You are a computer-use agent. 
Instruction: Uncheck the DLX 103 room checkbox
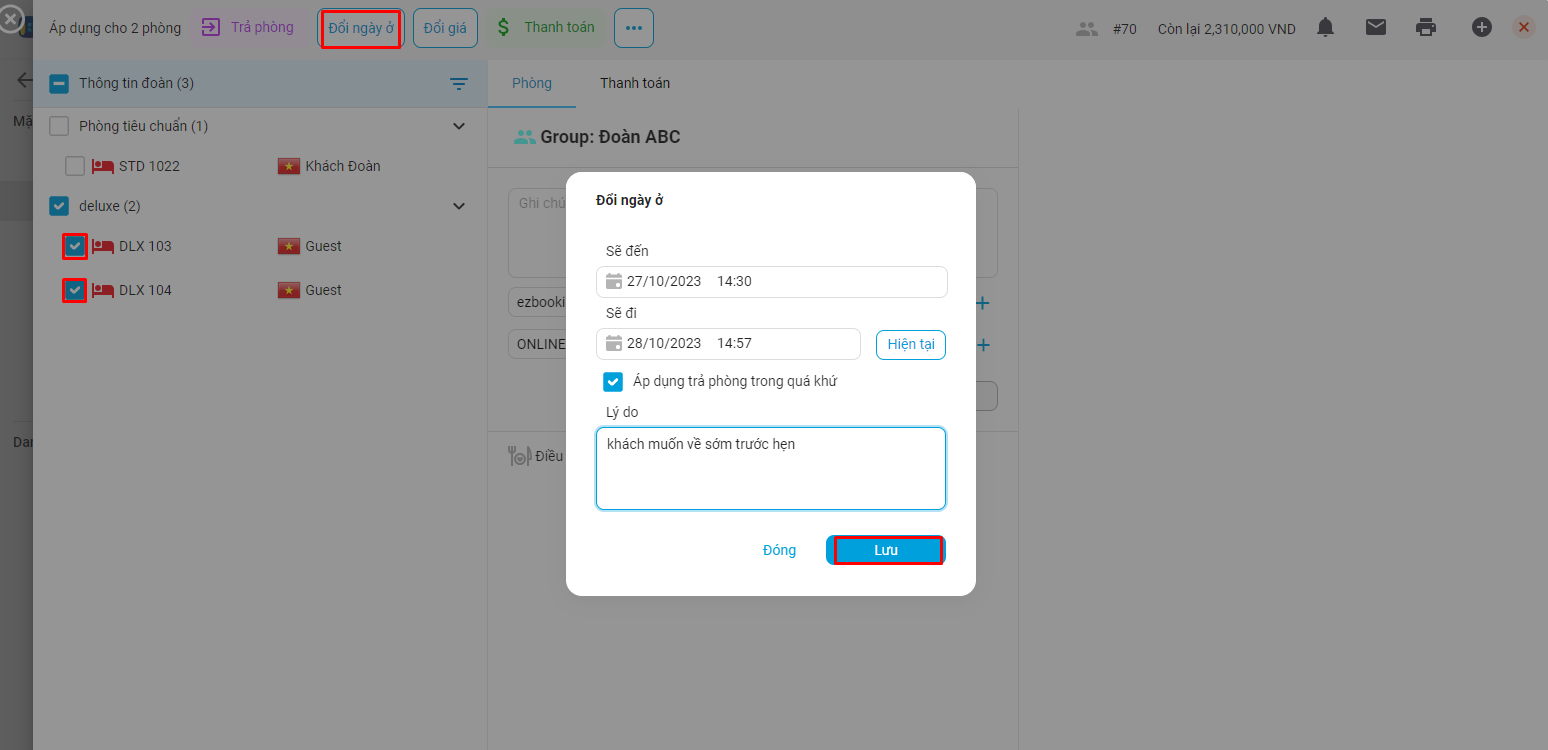[75, 246]
